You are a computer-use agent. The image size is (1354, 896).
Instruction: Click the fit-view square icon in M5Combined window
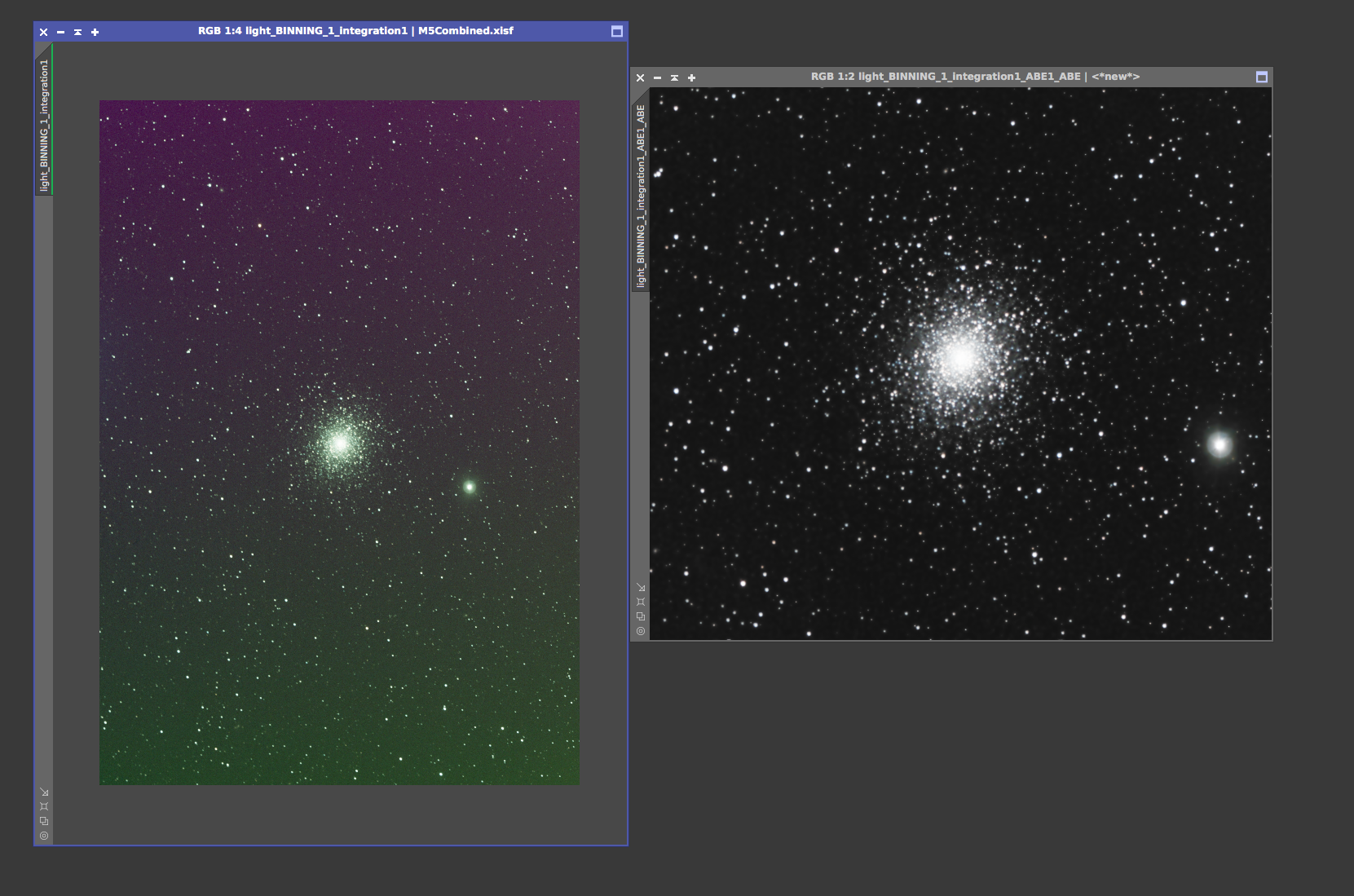tap(44, 806)
